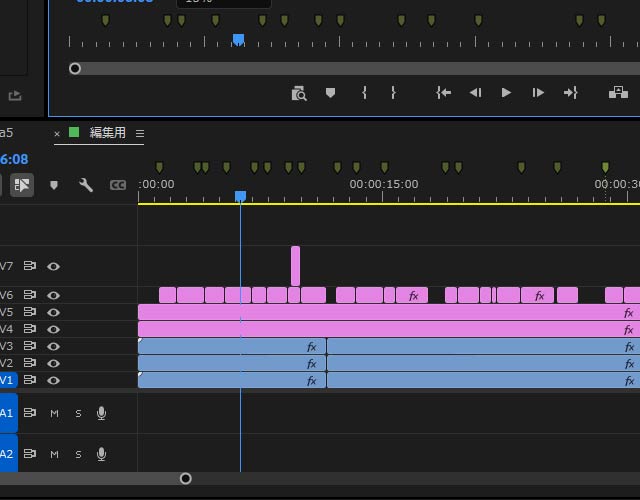Screen dimensions: 640x500
Task: Click the Lift/Extract icon in monitor
Action: point(618,92)
